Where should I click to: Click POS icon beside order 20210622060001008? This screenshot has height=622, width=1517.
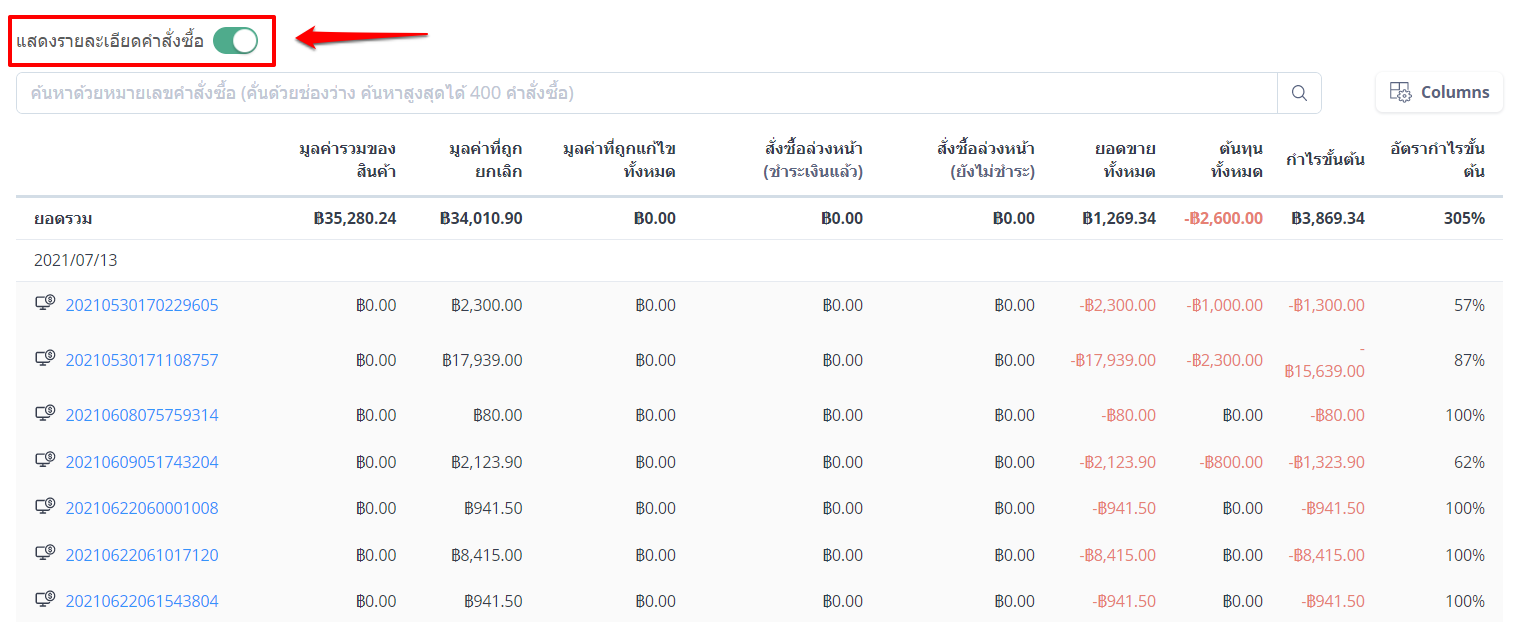tap(45, 507)
